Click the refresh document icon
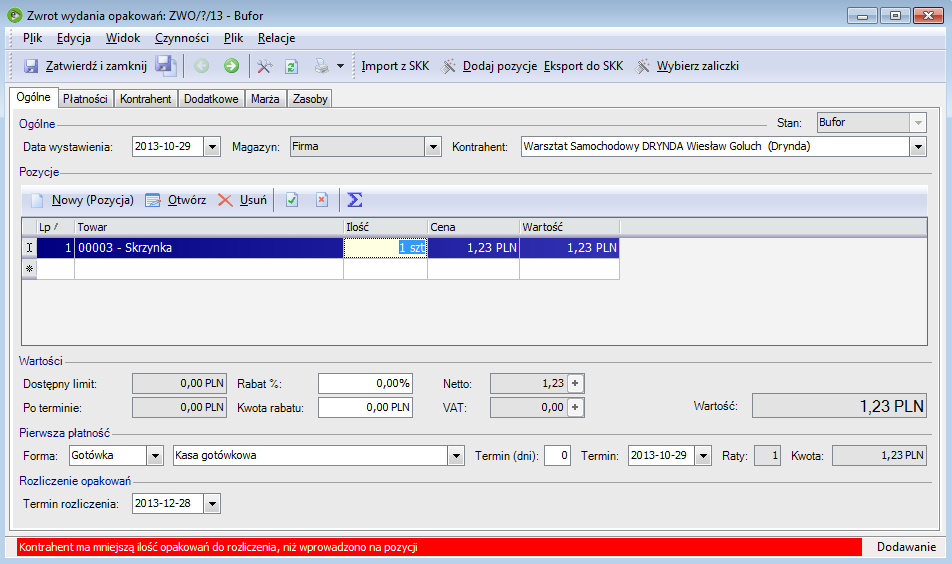 coord(291,66)
